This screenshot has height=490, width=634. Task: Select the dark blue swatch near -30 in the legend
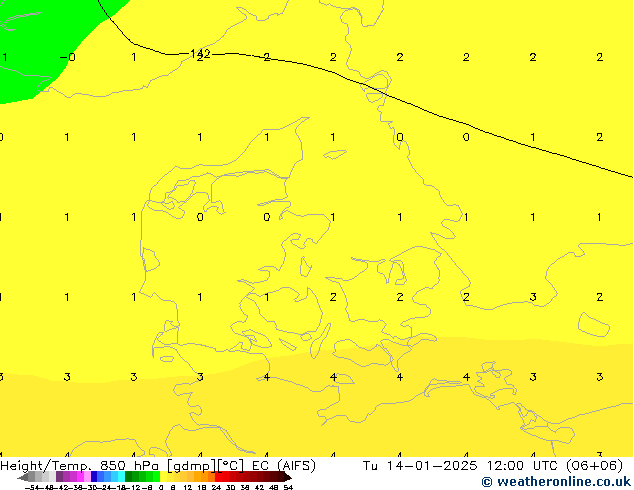(94, 477)
